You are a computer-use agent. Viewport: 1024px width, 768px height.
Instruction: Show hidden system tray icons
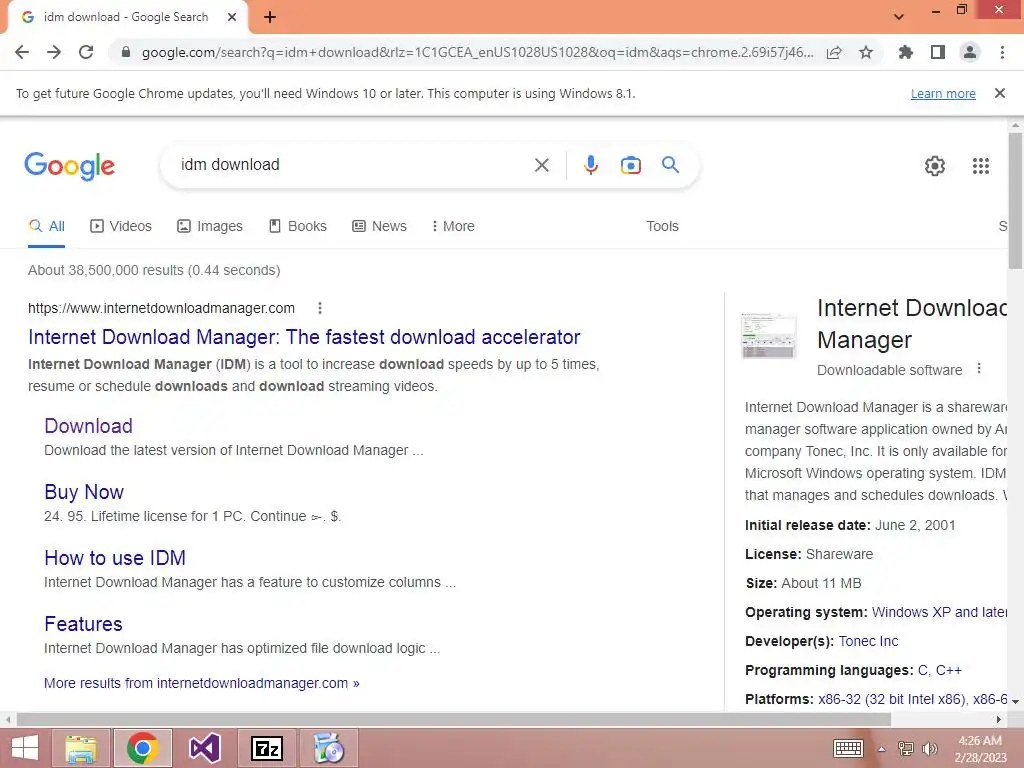coord(881,749)
